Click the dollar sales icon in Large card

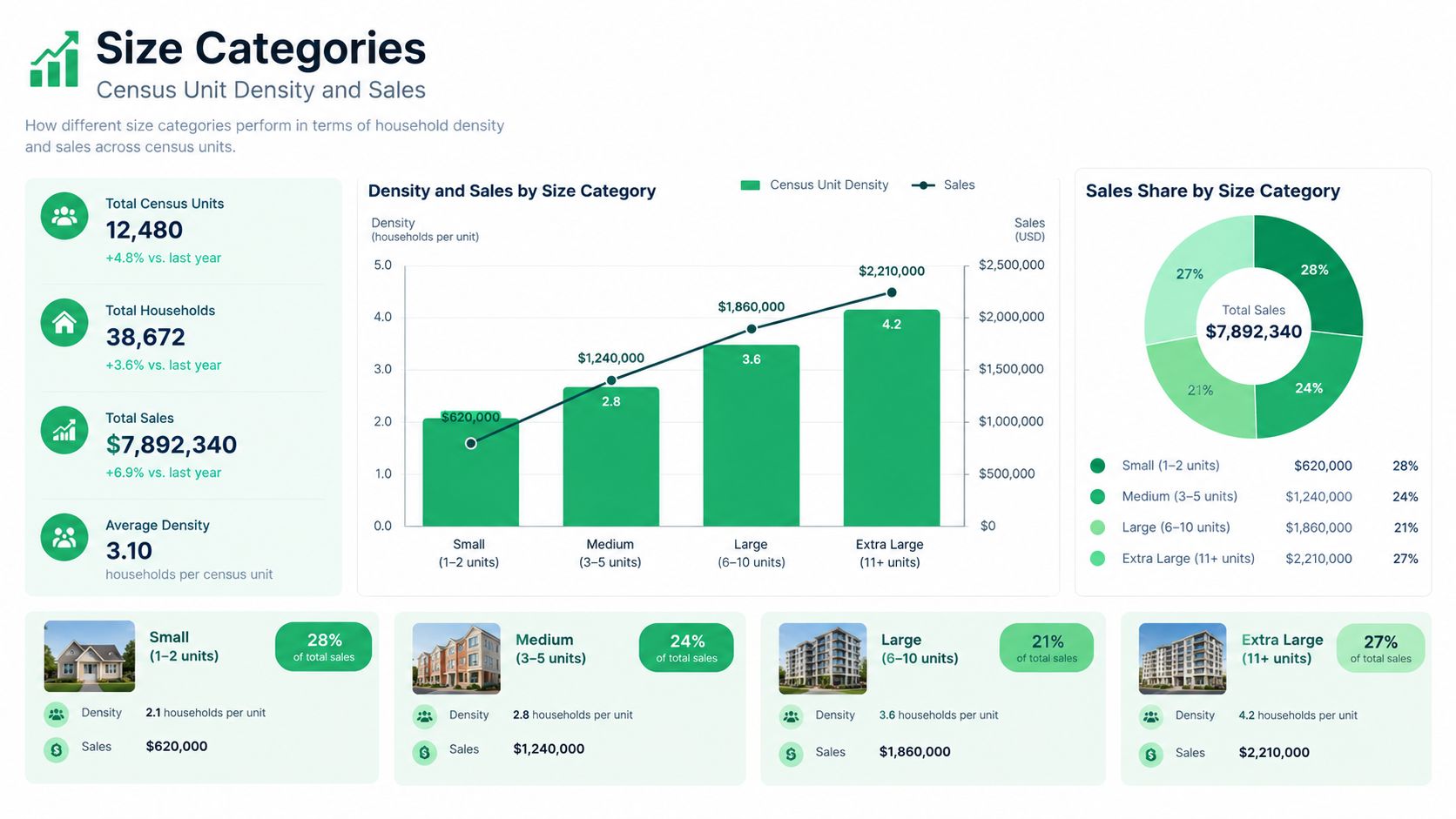791,754
